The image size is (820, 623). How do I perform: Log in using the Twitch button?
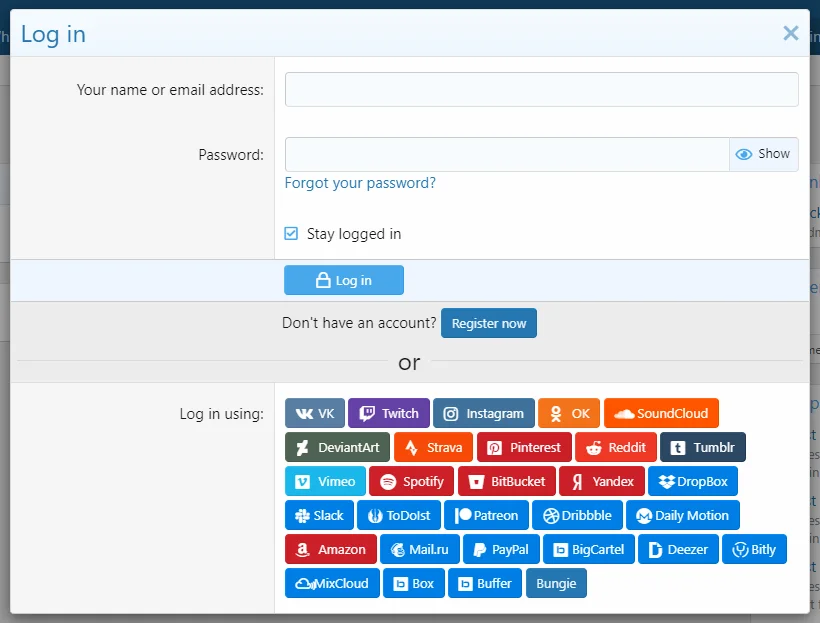click(x=389, y=413)
